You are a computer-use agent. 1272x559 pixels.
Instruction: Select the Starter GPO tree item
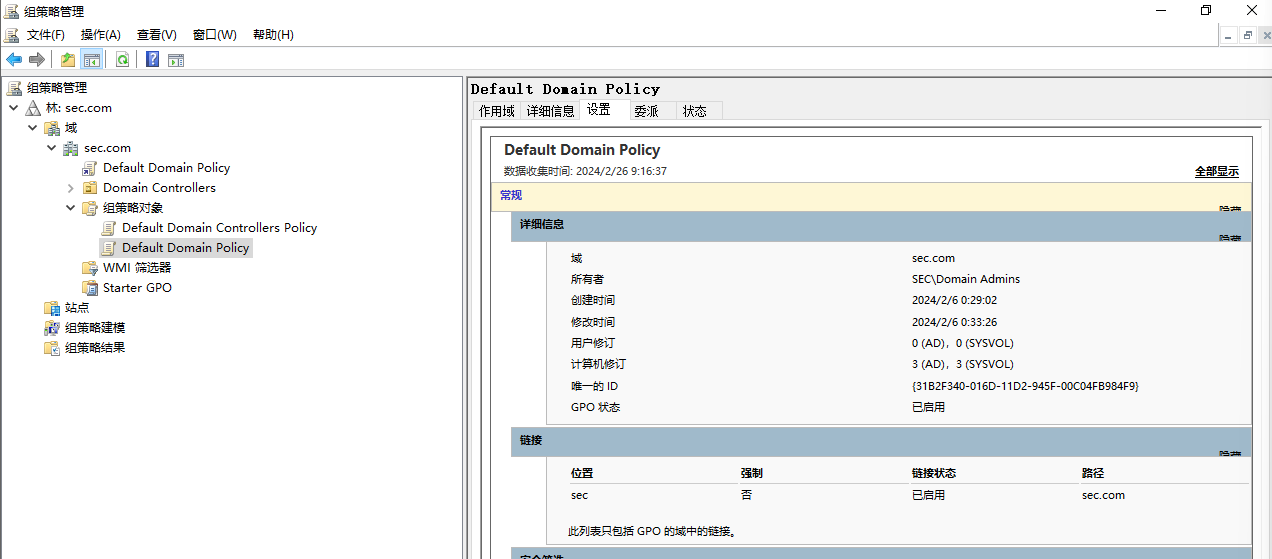click(137, 288)
